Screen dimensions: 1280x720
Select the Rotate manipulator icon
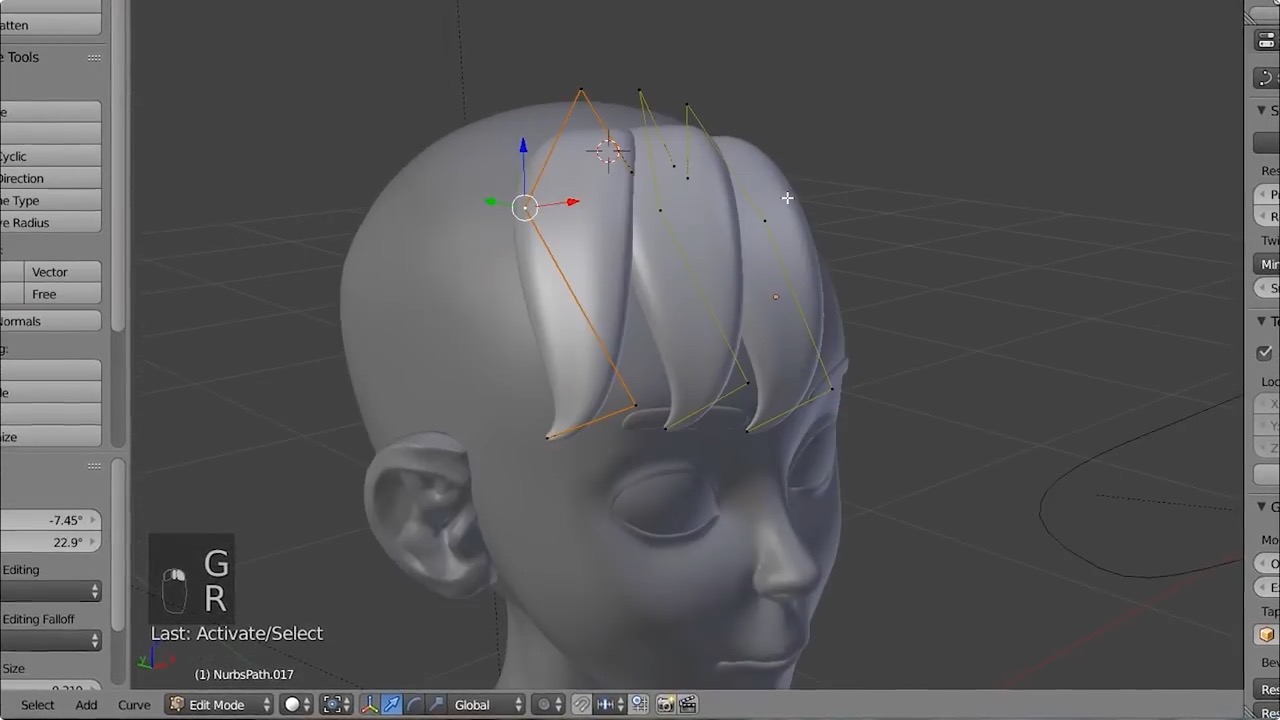(x=412, y=705)
